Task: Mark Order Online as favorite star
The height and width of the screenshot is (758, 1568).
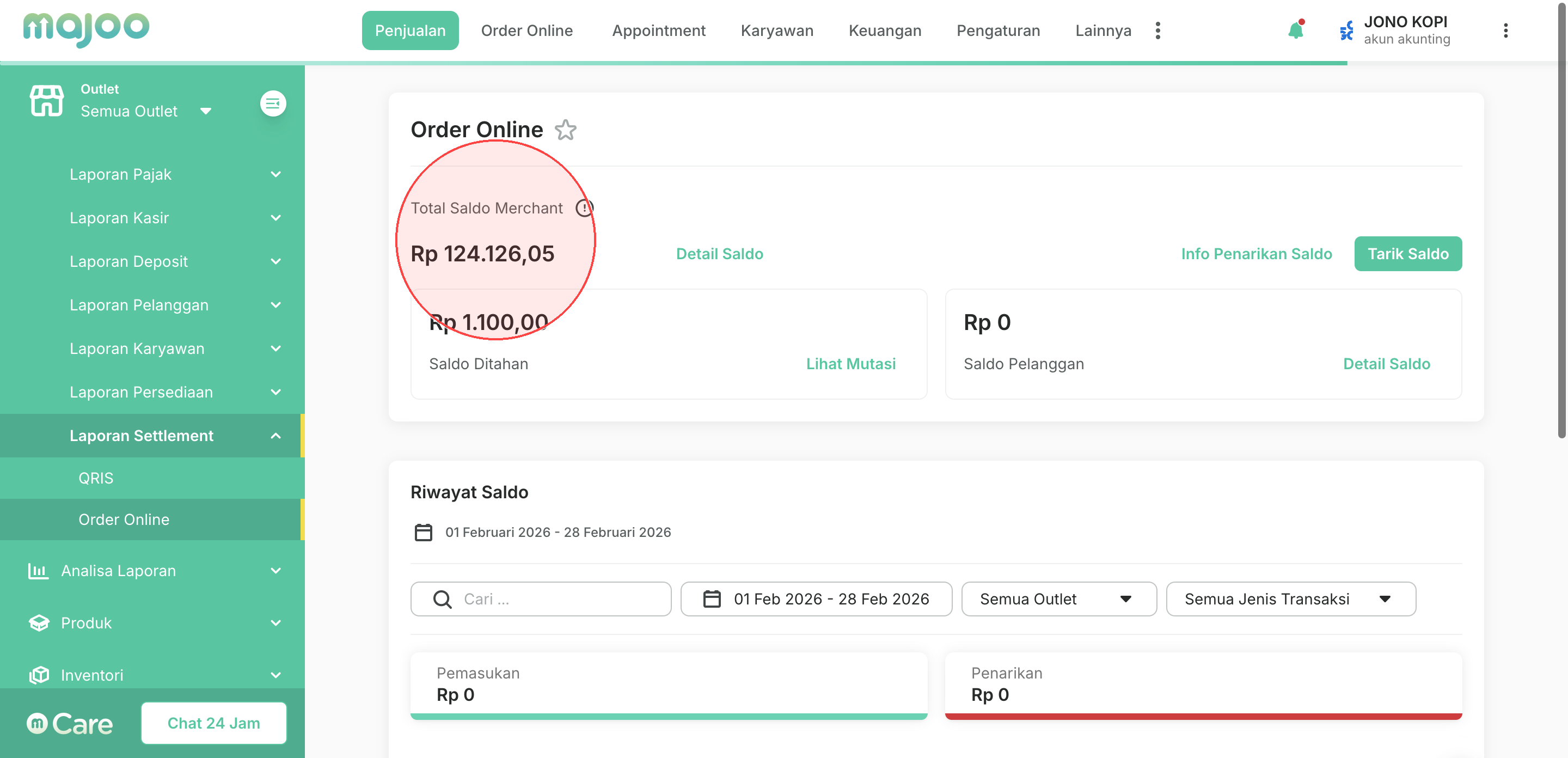Action: tap(566, 130)
